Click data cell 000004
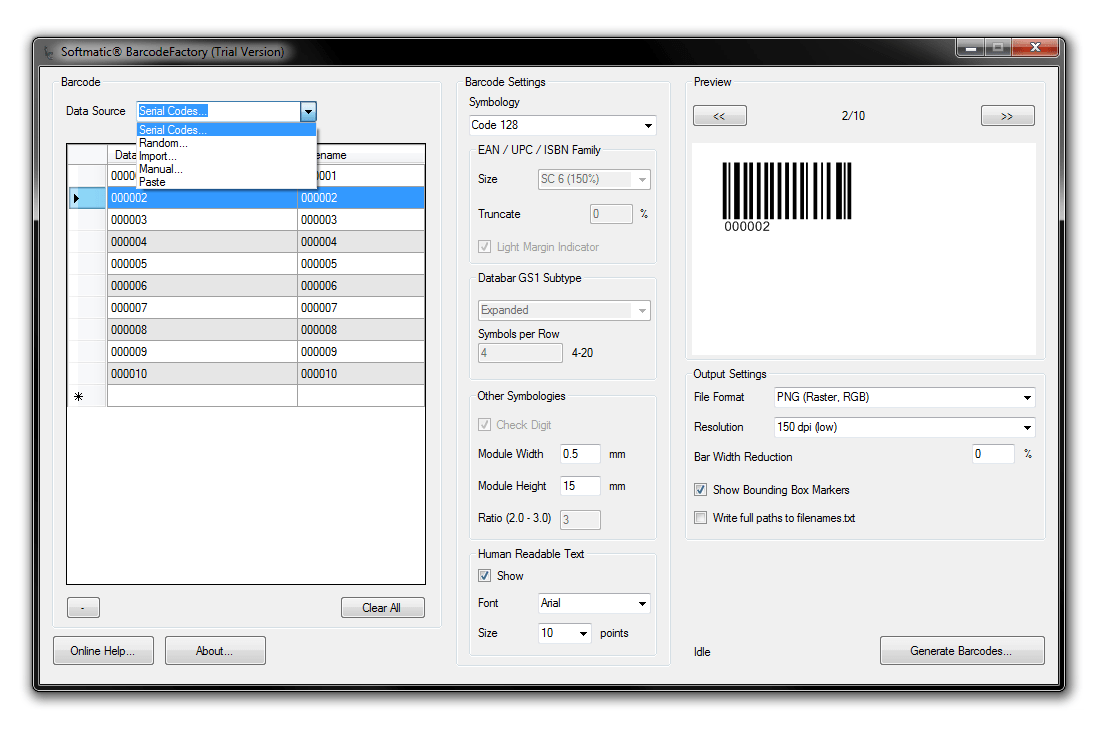This screenshot has height=750, width=1096. pos(203,242)
